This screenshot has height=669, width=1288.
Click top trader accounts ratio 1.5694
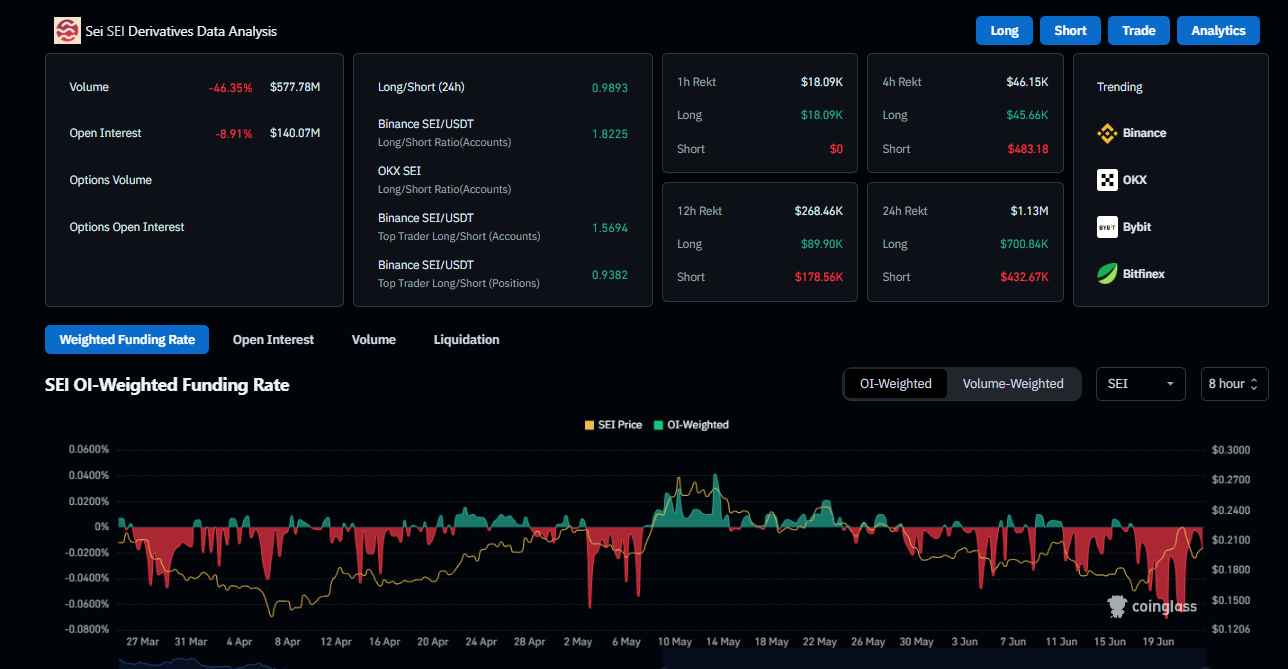coord(610,228)
